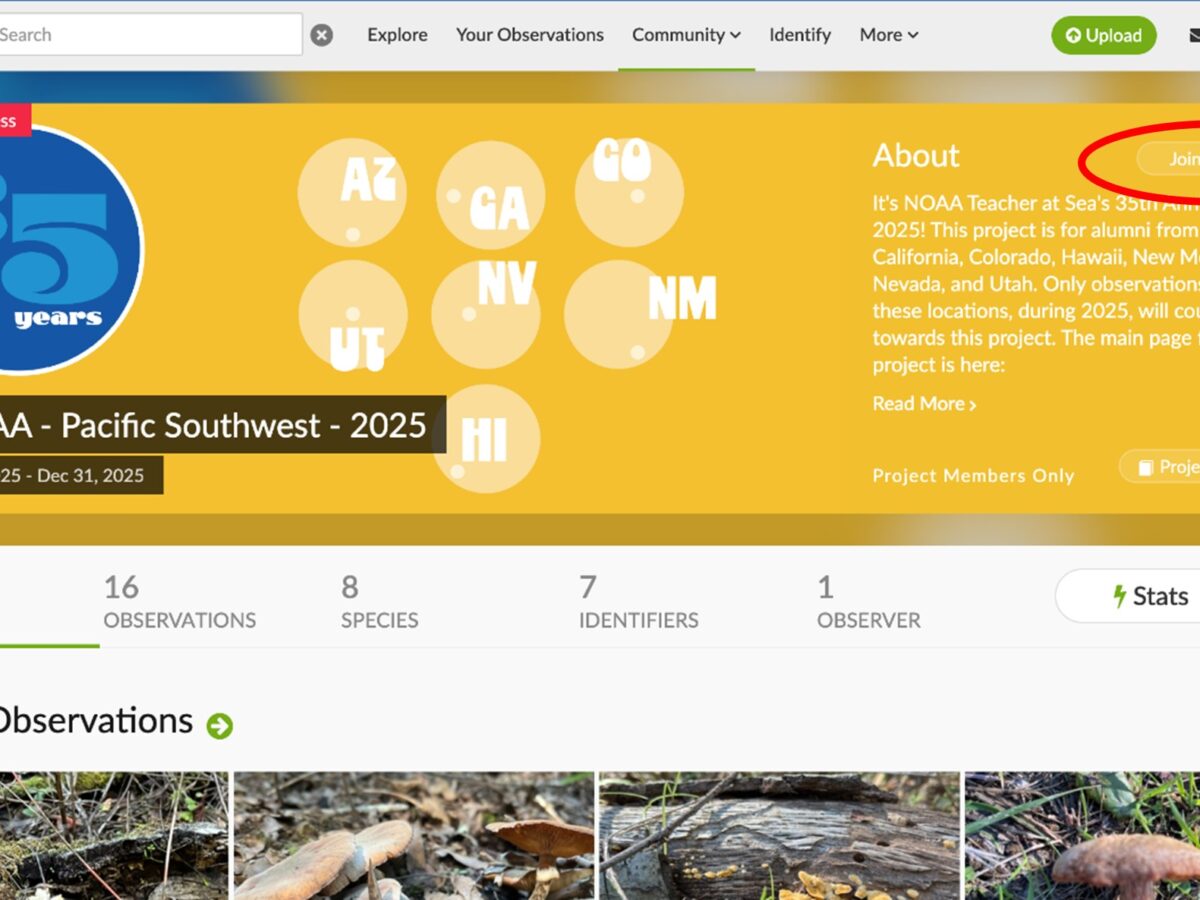The height and width of the screenshot is (900, 1200).
Task: Open the brown mushroom in grass thumbnail
Action: pyautogui.click(x=1082, y=835)
